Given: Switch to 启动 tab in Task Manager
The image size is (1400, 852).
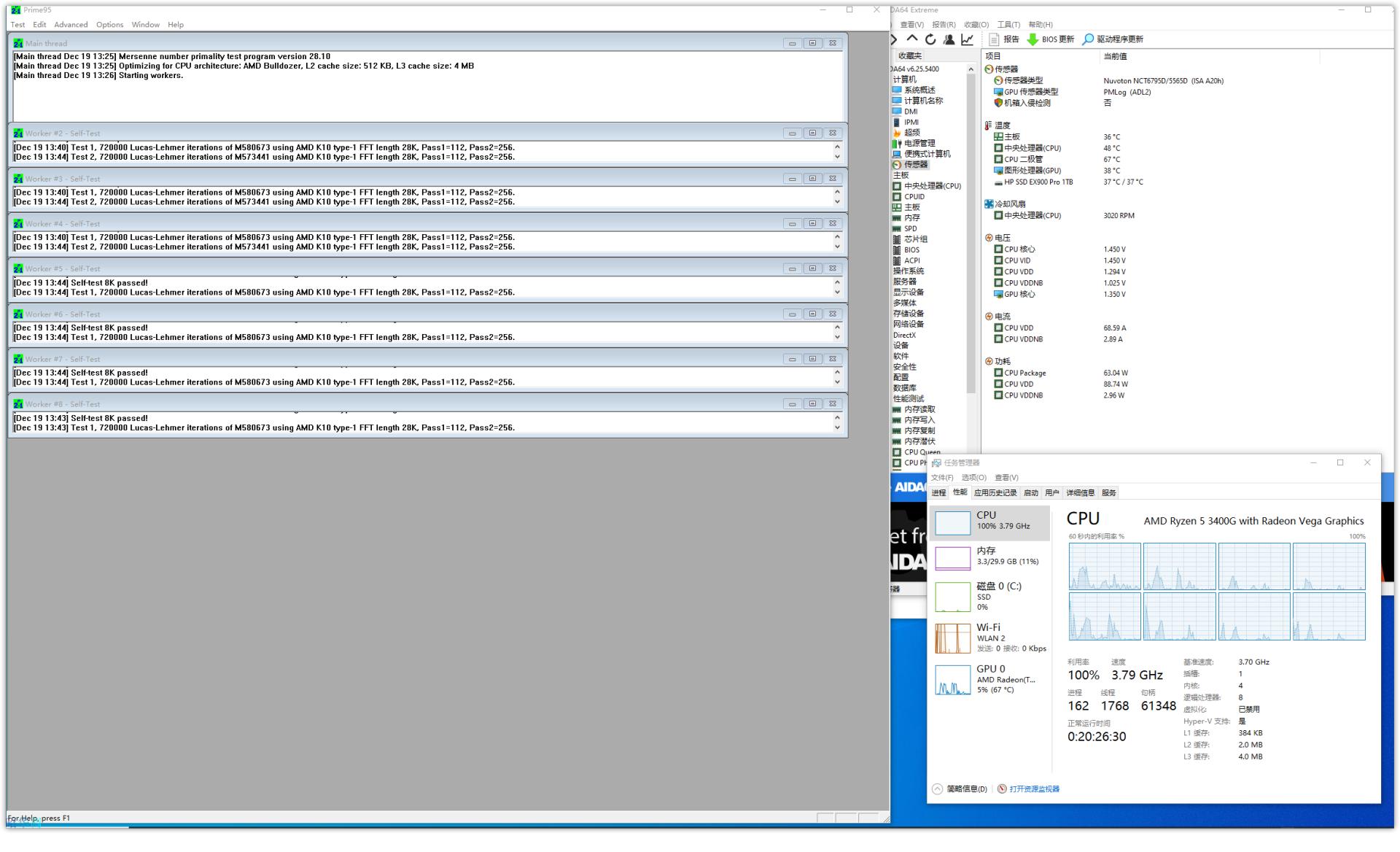Looking at the screenshot, I should tap(1030, 493).
